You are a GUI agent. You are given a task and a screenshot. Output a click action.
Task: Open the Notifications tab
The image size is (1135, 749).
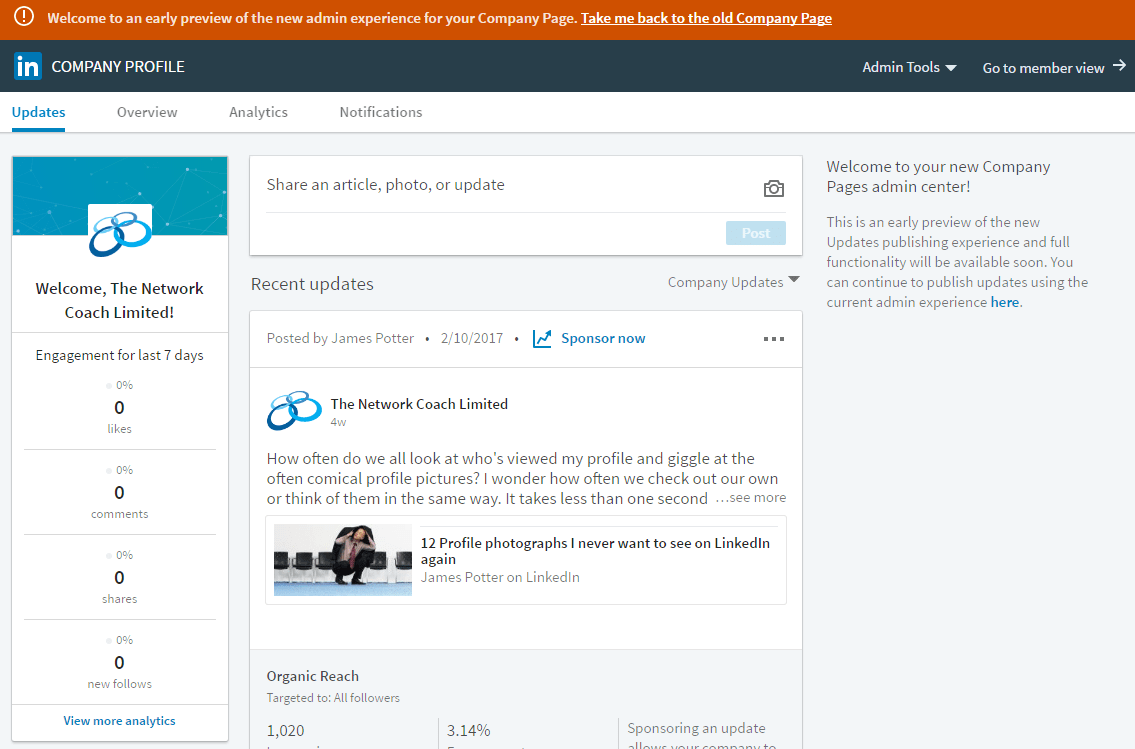point(381,112)
